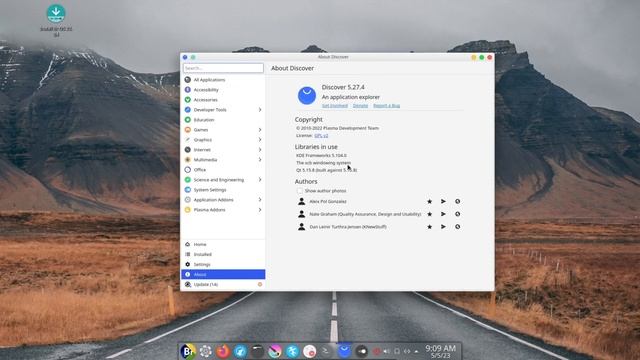Focus the Search field in the sidebar
Screen dimensions: 640x360
point(223,68)
